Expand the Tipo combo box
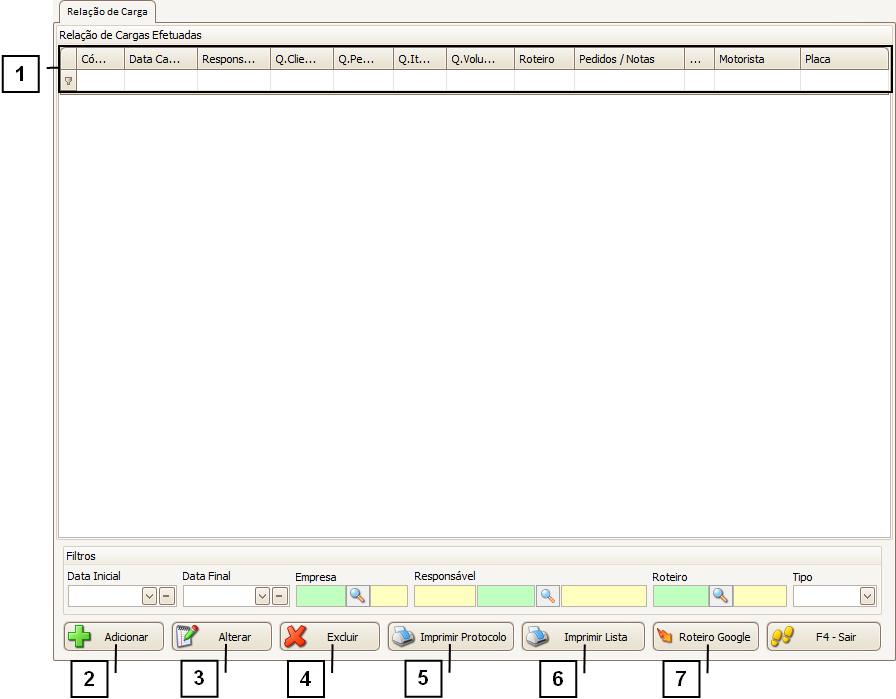Screen dimensions: 896x699 [x=866, y=596]
